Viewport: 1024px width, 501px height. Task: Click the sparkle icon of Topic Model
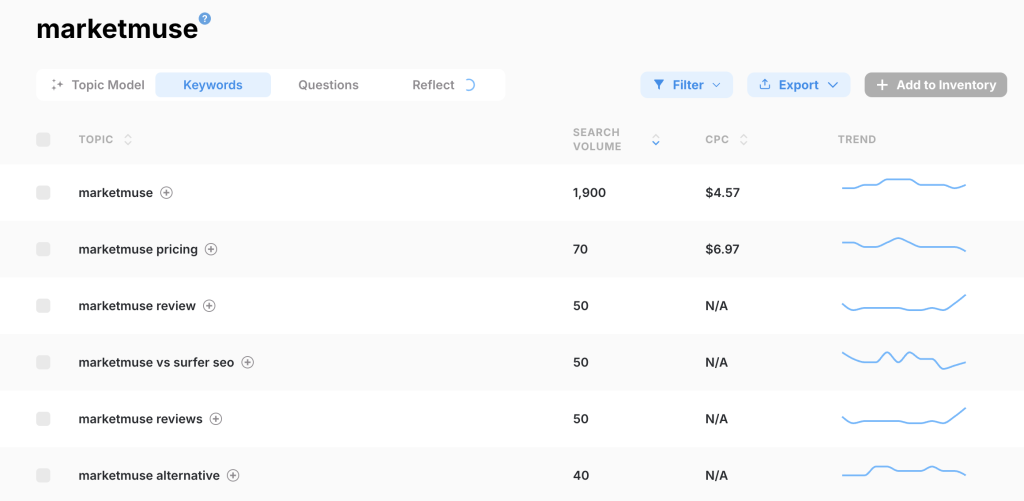57,85
